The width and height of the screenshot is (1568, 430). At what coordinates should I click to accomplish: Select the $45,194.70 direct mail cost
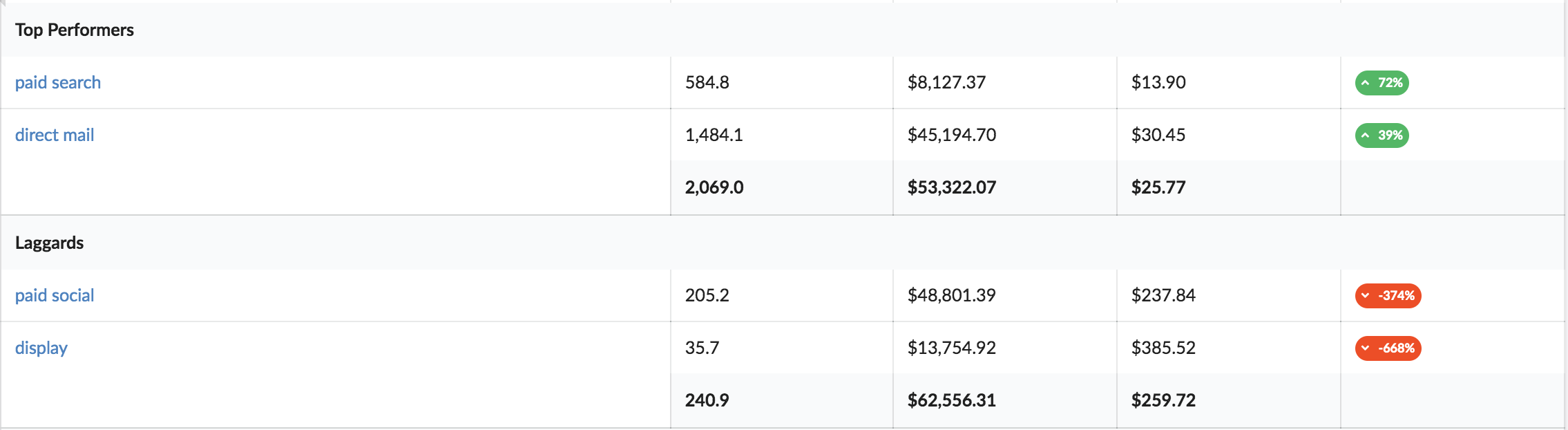(x=951, y=135)
